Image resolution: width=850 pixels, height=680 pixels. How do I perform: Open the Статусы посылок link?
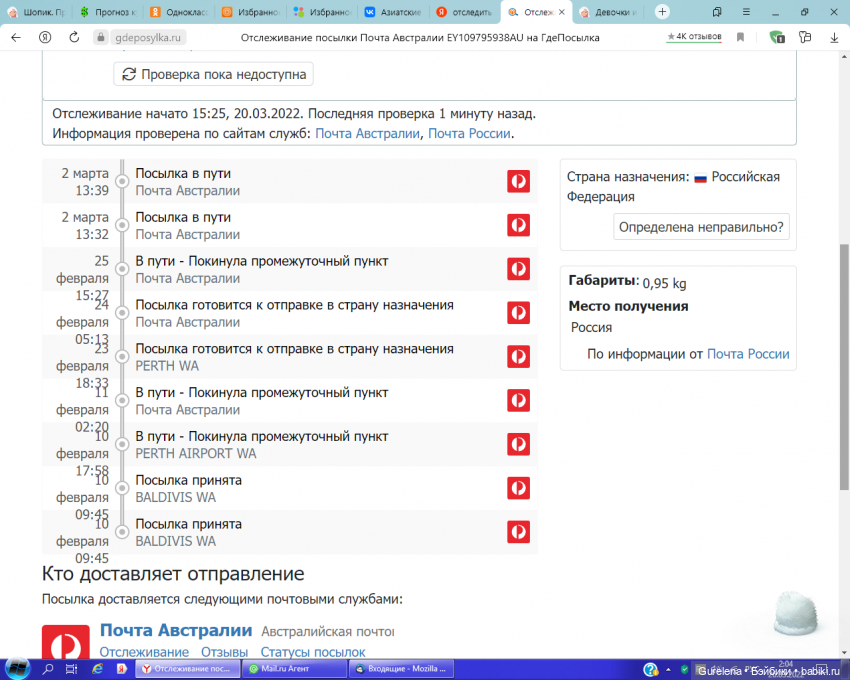click(x=313, y=652)
